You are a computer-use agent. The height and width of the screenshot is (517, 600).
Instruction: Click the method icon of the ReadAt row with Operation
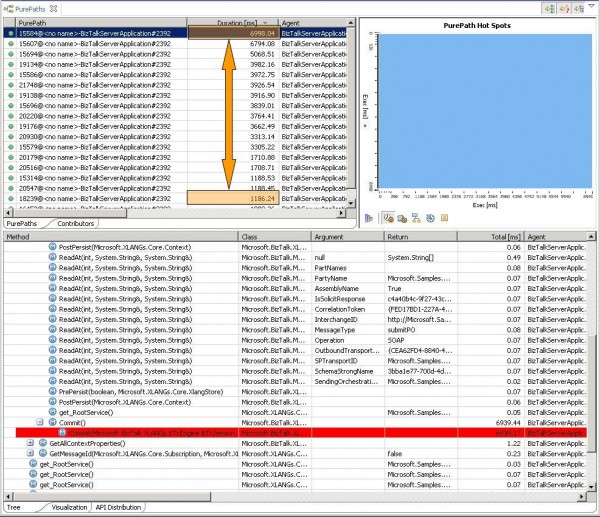coord(53,339)
